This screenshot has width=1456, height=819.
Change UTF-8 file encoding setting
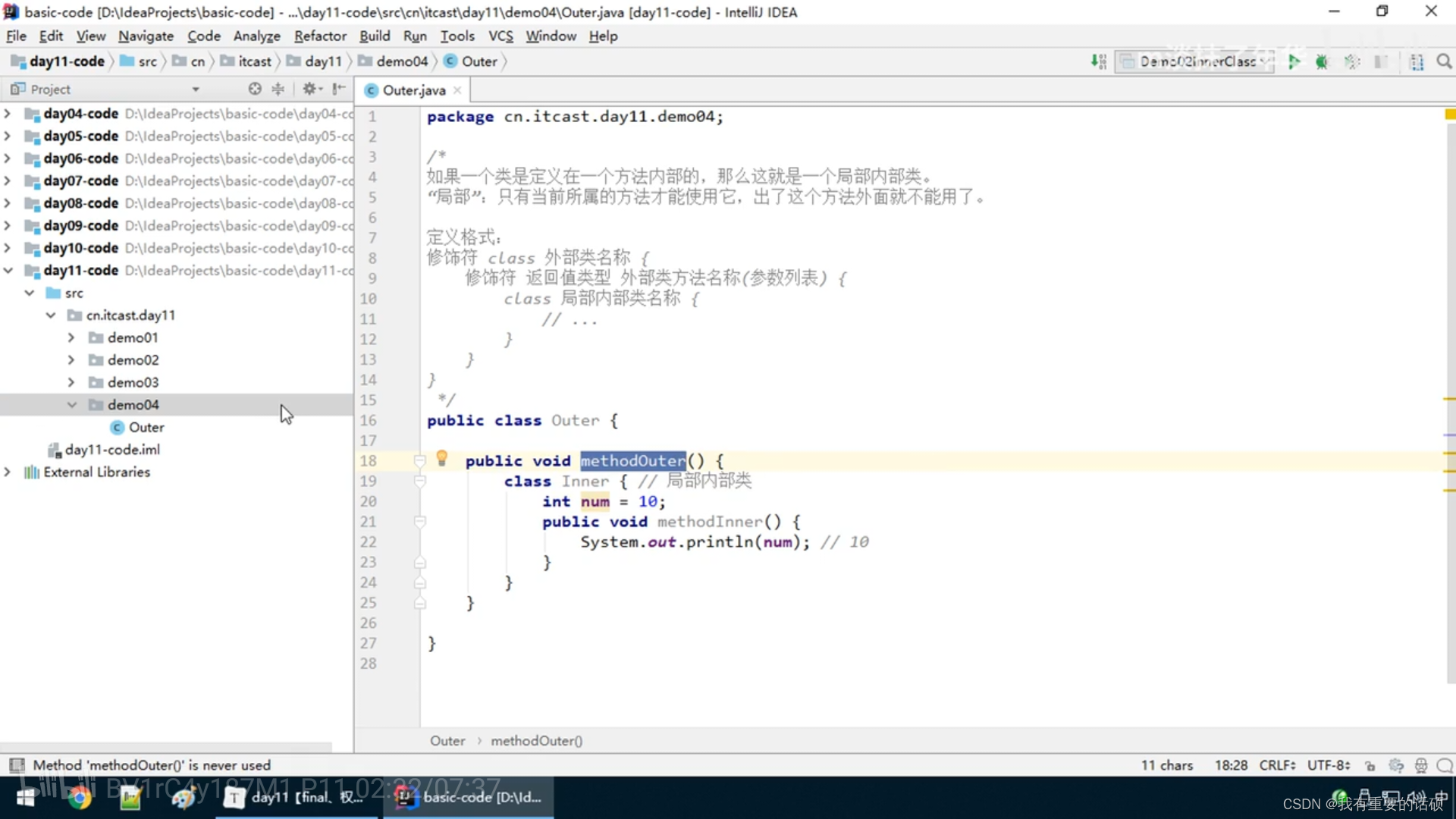(x=1329, y=765)
